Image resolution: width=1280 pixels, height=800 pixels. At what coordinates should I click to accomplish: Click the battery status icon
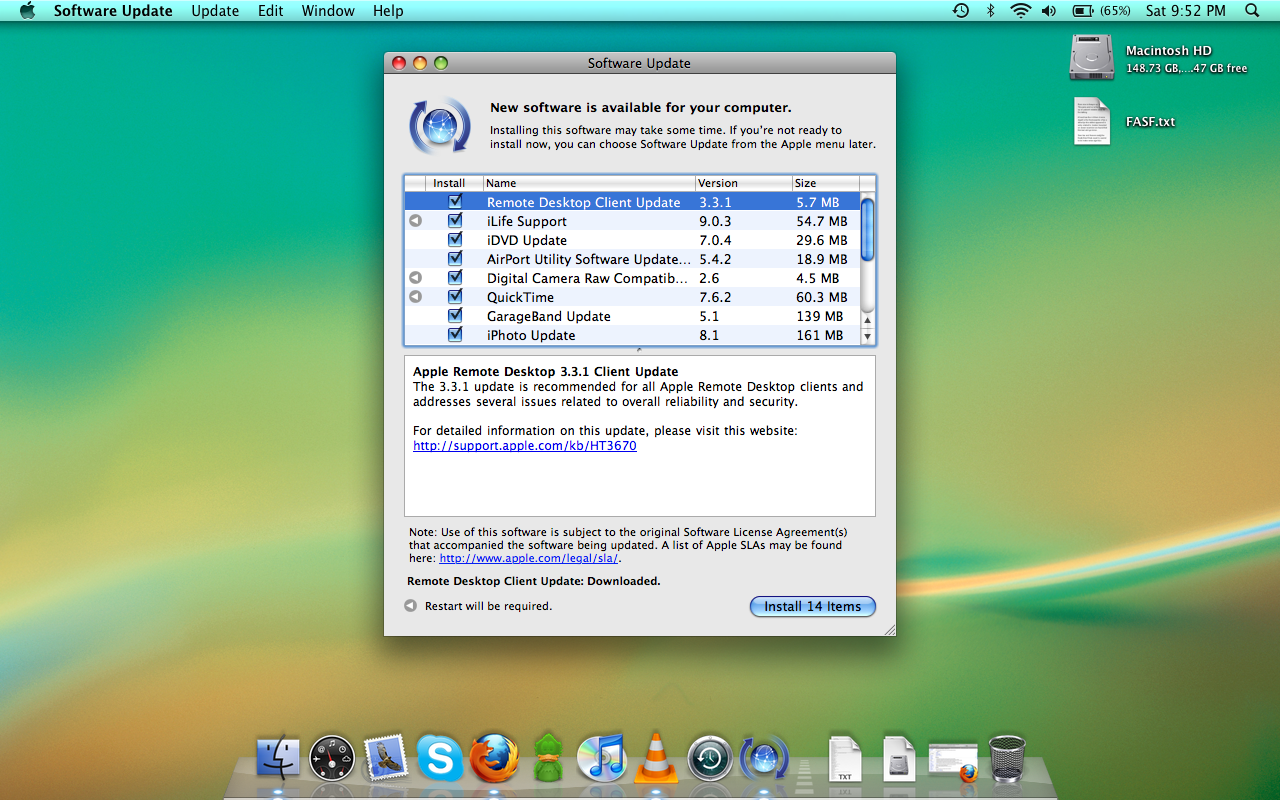pyautogui.click(x=1083, y=11)
